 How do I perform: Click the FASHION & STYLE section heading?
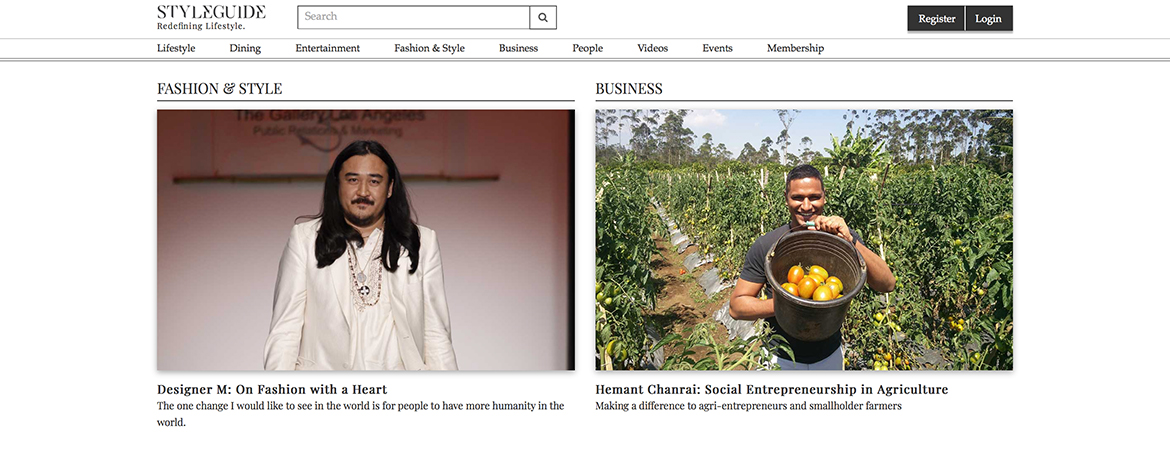tap(219, 89)
